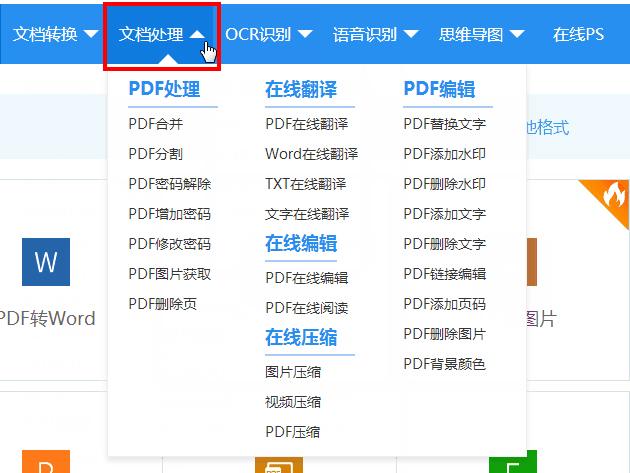The image size is (630, 473).
Task: Click PDF在线编辑 under 在线编辑
Action: 307,278
